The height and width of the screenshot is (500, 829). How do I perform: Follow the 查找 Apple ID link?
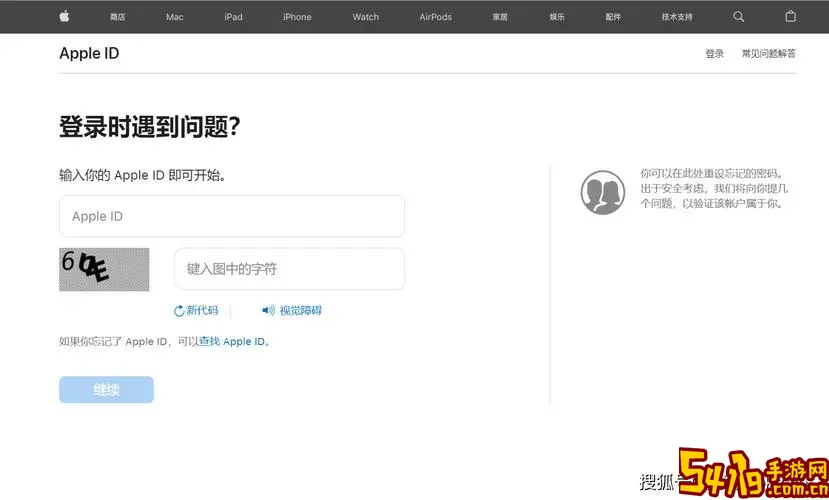[x=232, y=341]
